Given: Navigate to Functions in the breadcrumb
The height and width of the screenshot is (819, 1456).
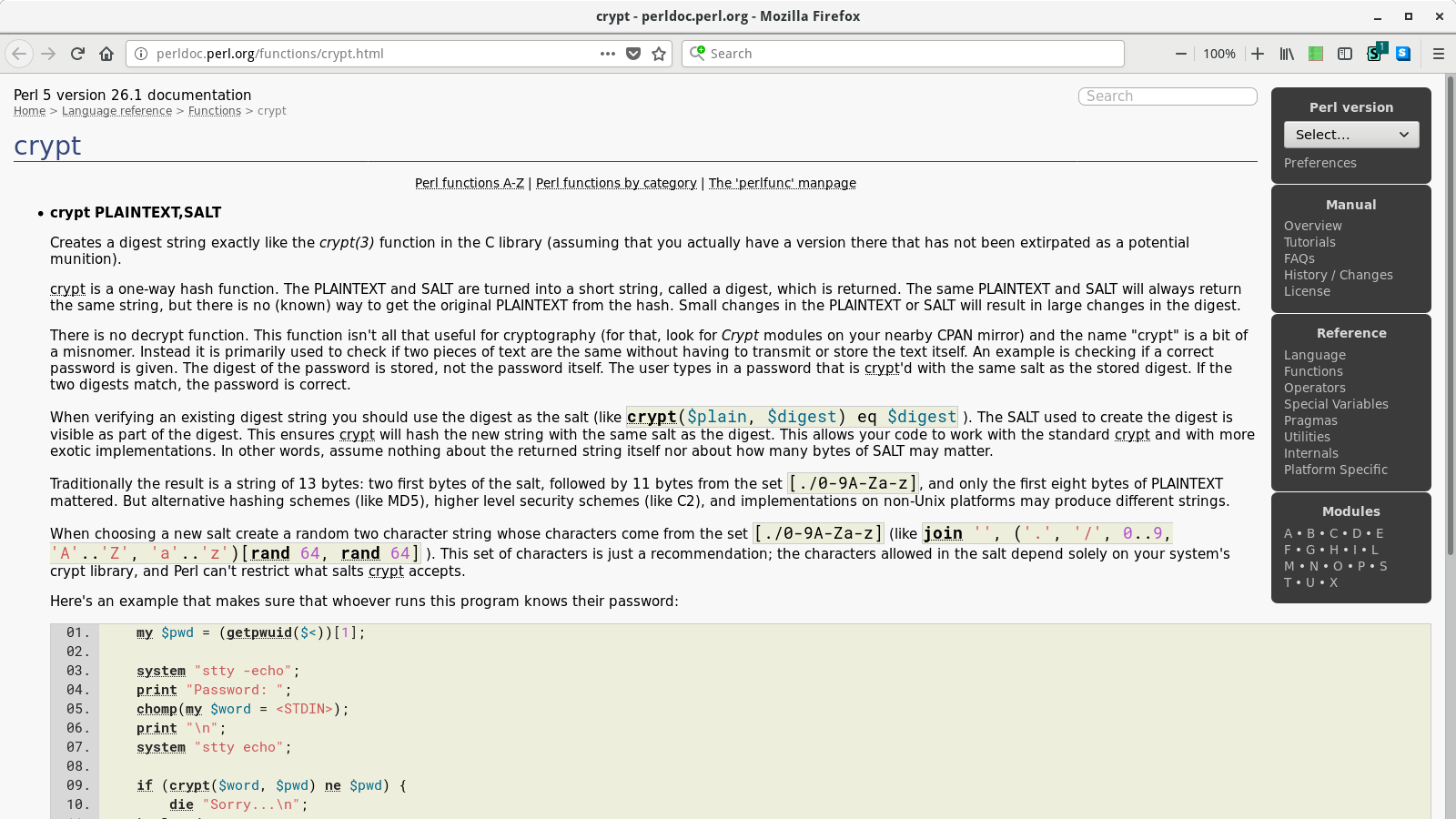Looking at the screenshot, I should click(x=214, y=110).
